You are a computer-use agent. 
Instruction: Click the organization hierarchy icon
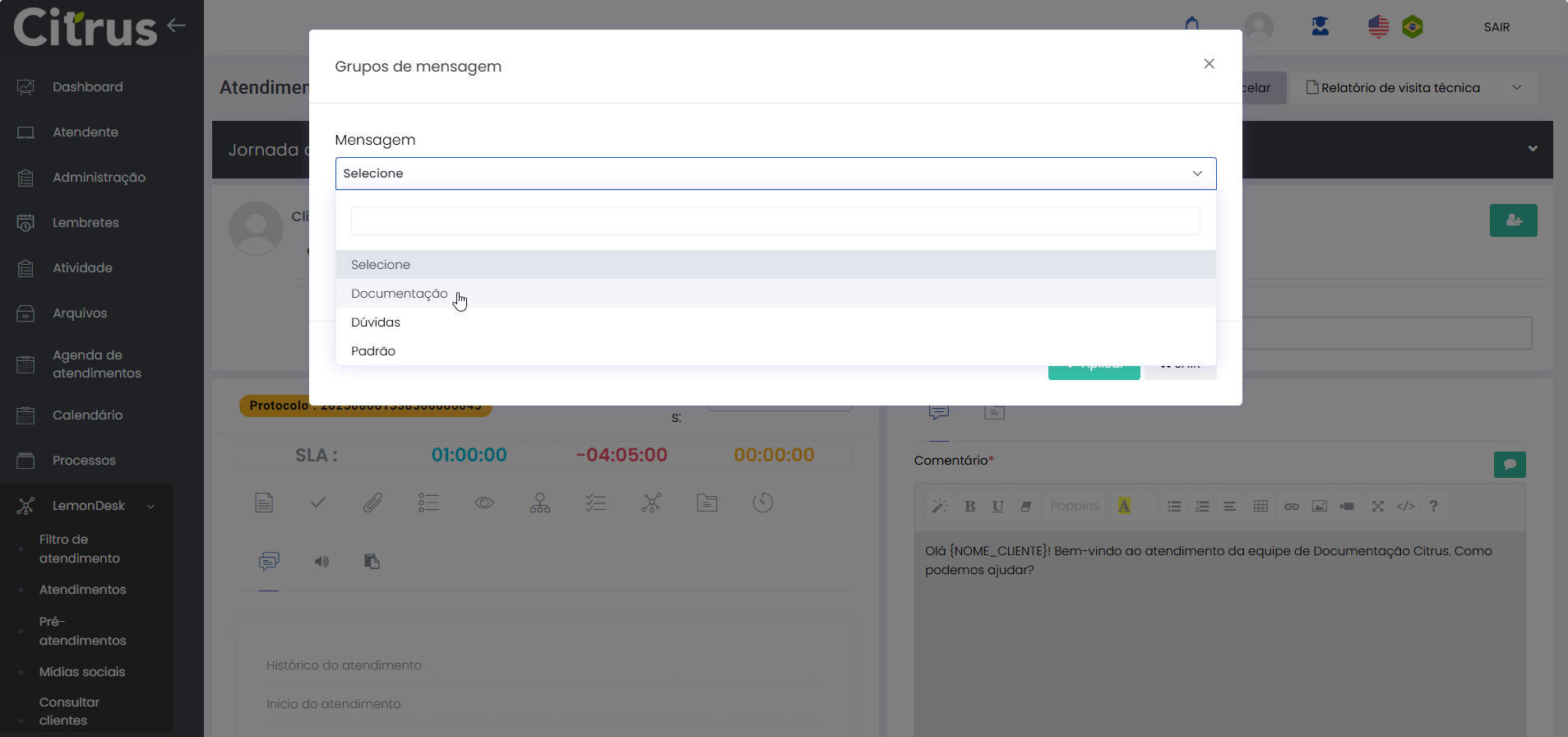[x=540, y=503]
